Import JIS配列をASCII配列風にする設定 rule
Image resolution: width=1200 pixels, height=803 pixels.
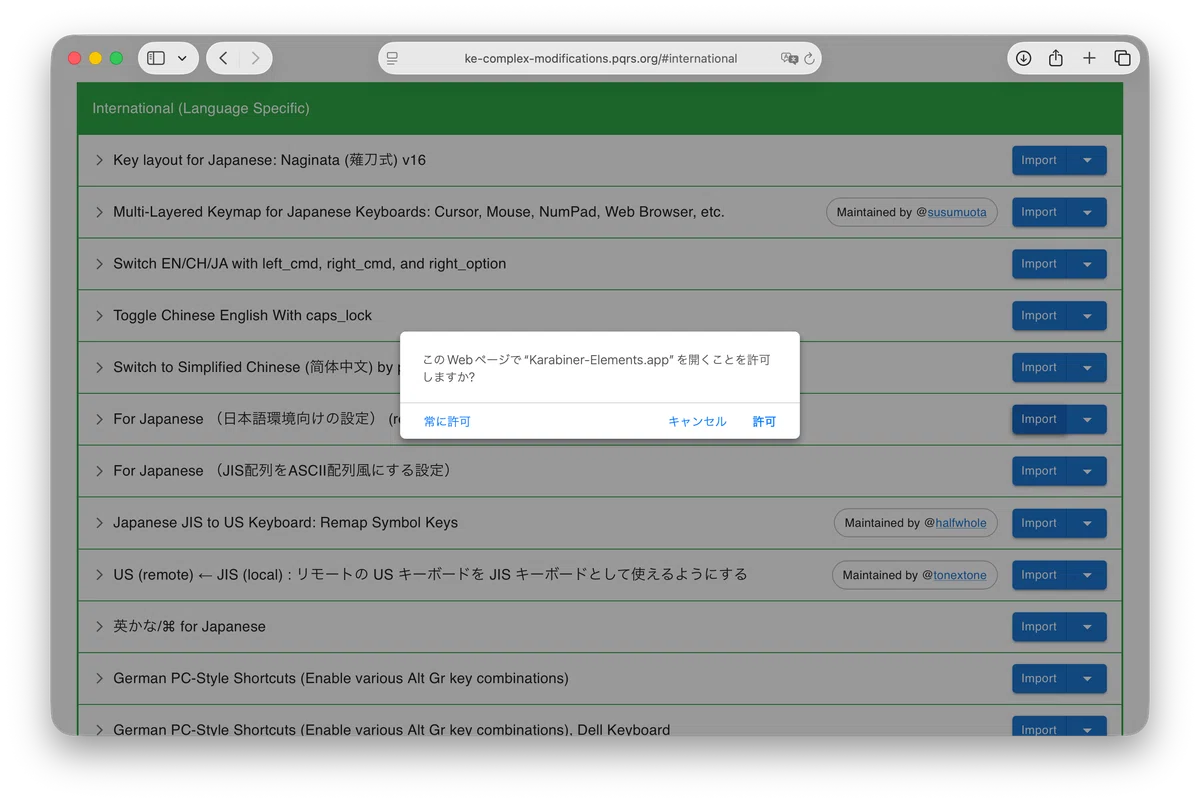coord(1039,471)
